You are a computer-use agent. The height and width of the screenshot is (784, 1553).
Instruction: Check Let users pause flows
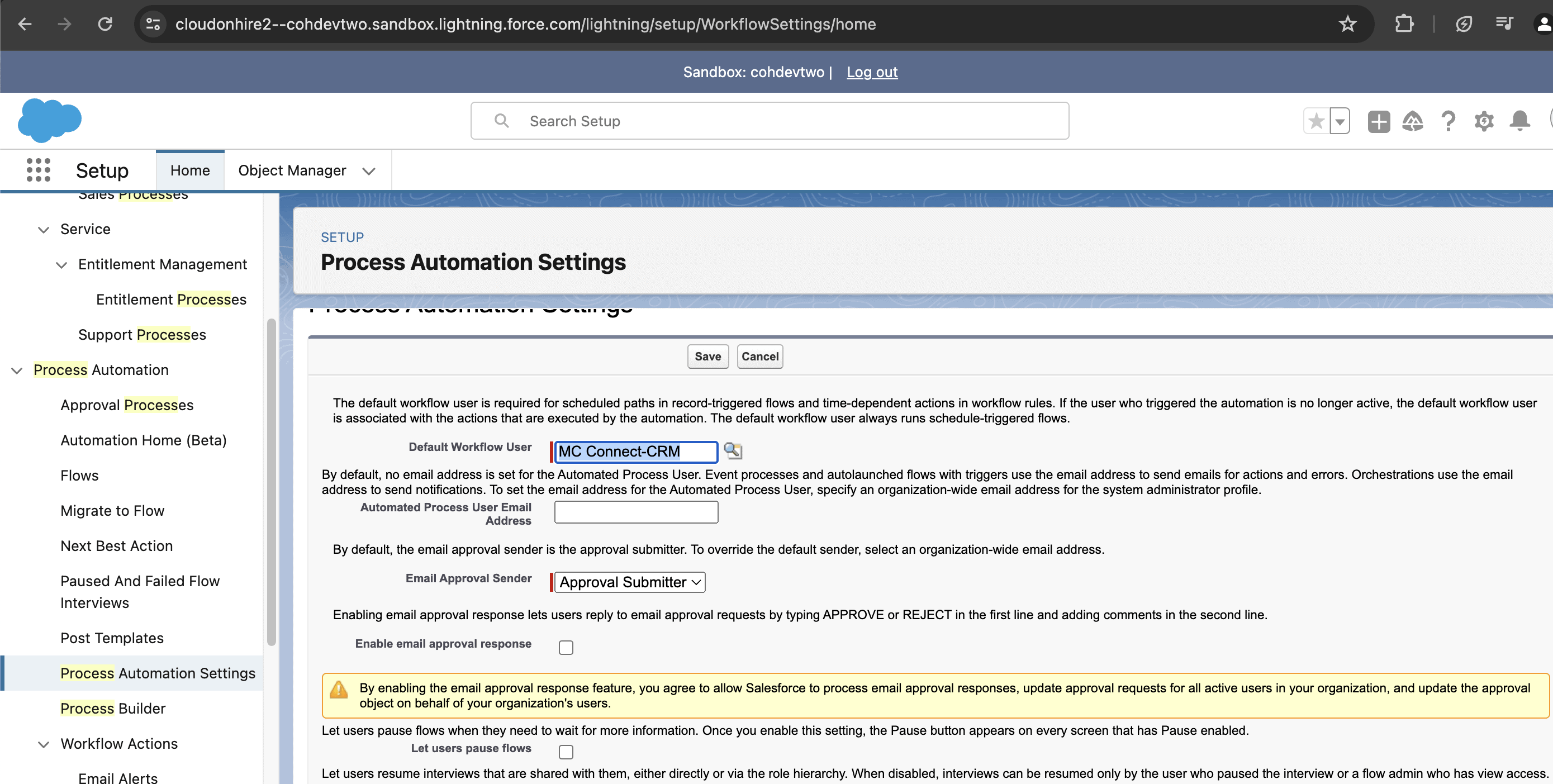(x=566, y=752)
